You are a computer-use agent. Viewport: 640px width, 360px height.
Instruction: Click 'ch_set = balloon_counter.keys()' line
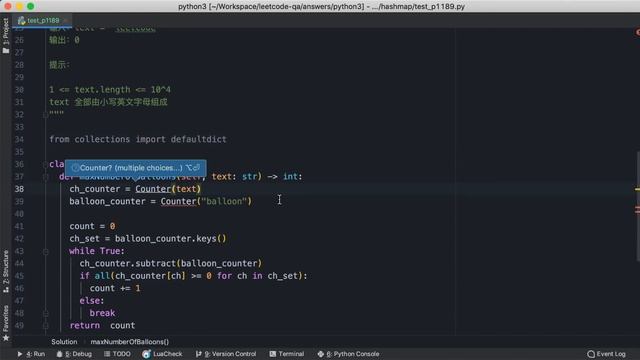148,238
